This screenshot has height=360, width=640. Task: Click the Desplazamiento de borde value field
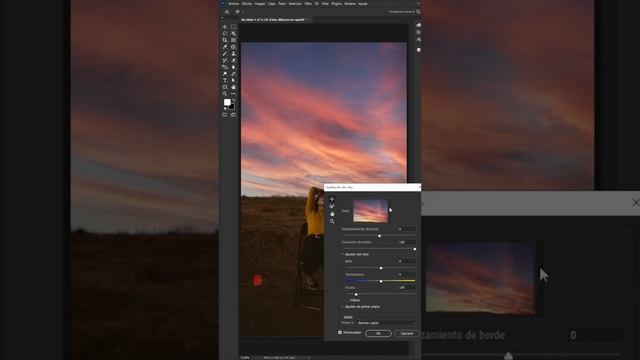point(407,229)
